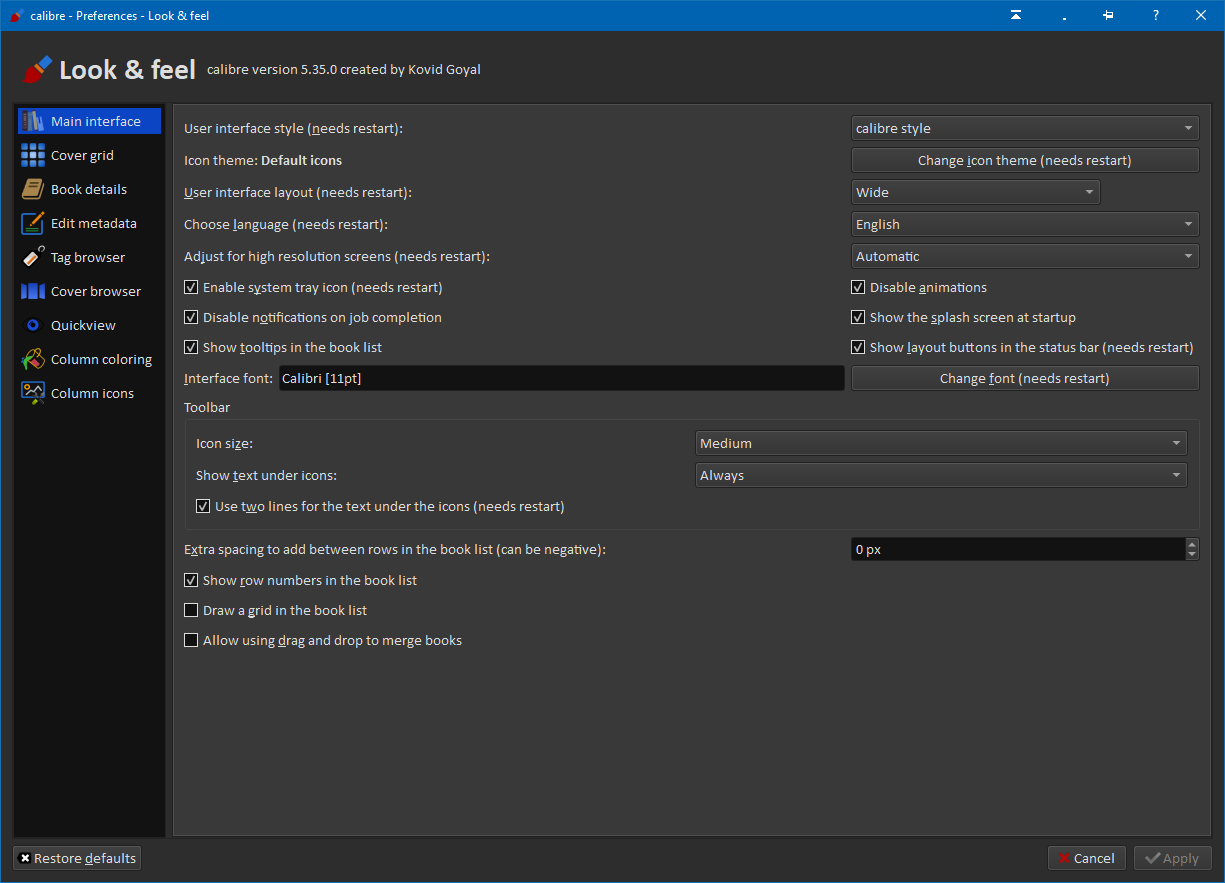Increase extra row spacing with up arrow
The height and width of the screenshot is (883, 1225).
pos(1192,544)
